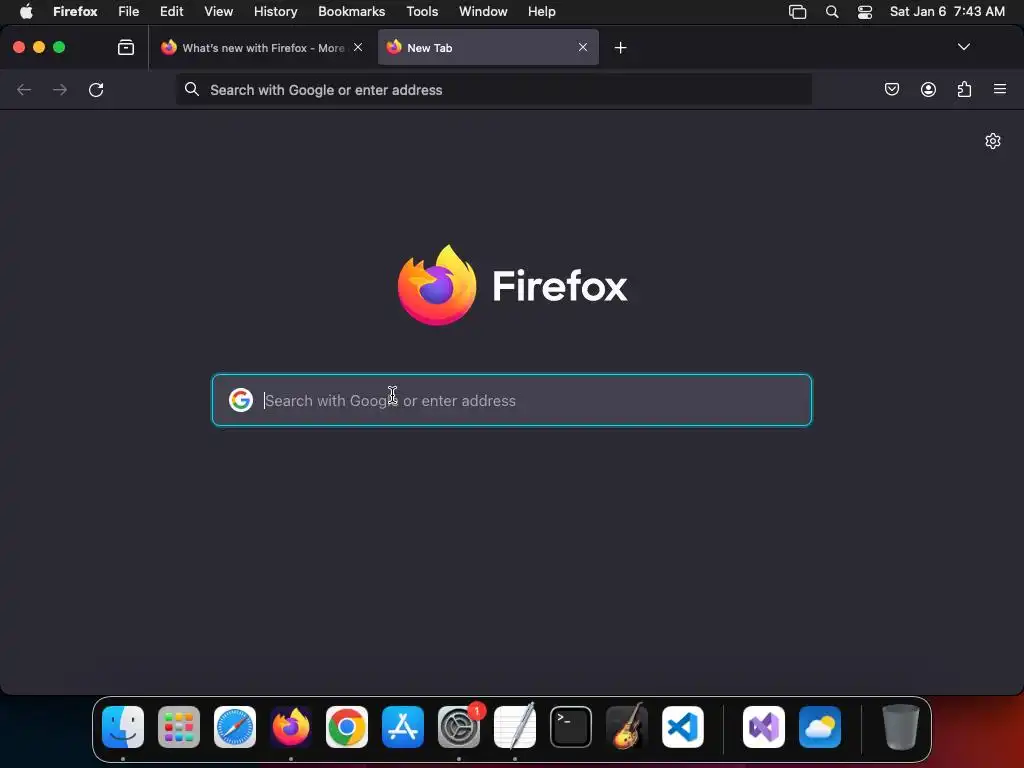Click the Google logo in search box
This screenshot has height=768, width=1024.
pyautogui.click(x=240, y=400)
